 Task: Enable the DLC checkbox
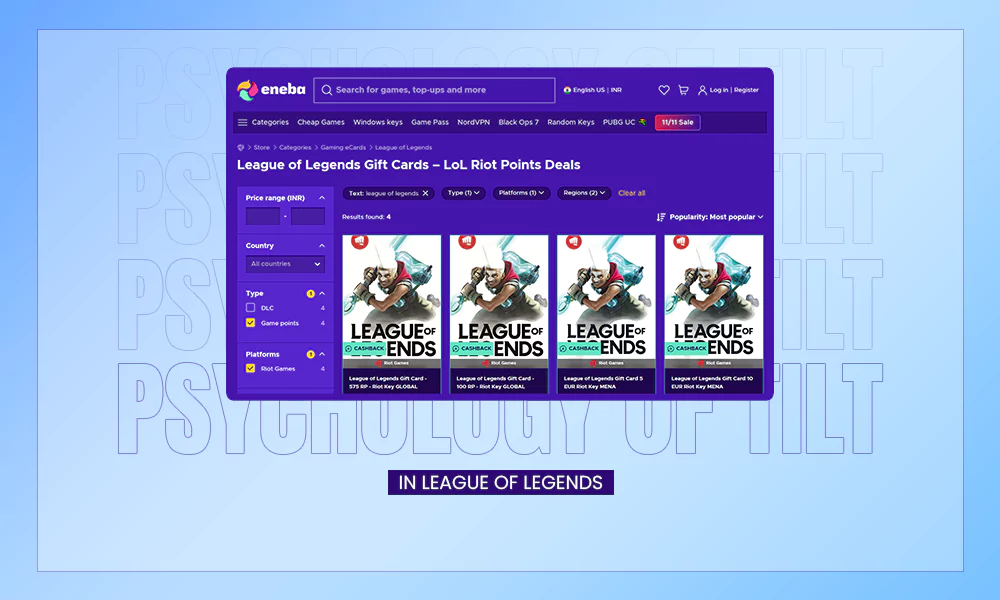pyautogui.click(x=250, y=308)
